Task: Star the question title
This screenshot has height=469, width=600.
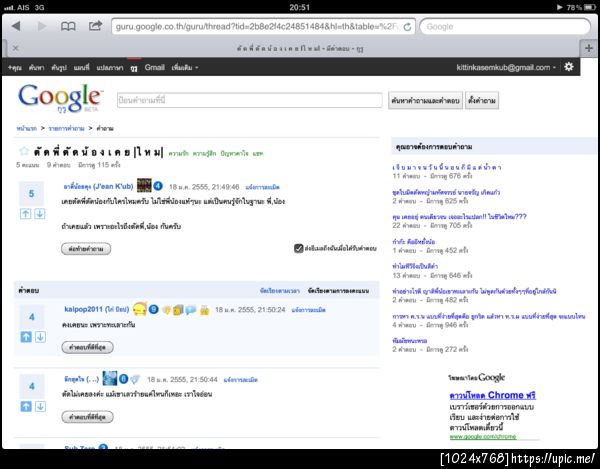Action: [x=24, y=151]
